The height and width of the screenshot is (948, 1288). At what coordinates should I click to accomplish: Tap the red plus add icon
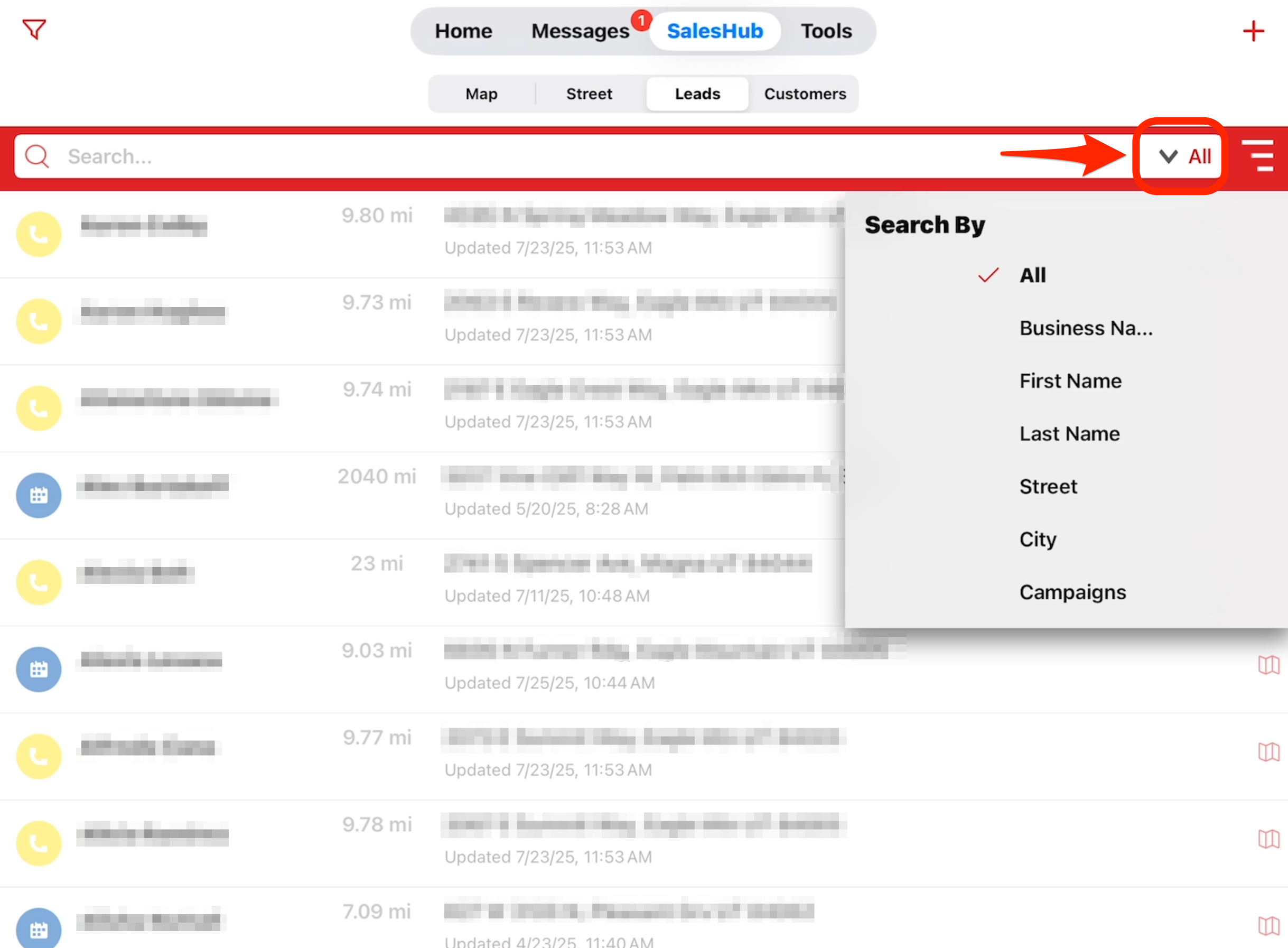[x=1253, y=31]
